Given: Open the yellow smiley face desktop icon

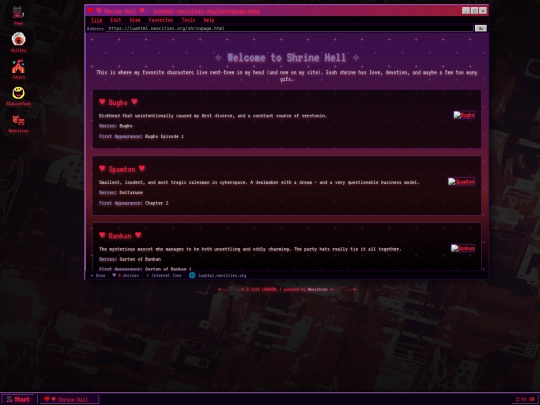Looking at the screenshot, I should click(x=18, y=96).
